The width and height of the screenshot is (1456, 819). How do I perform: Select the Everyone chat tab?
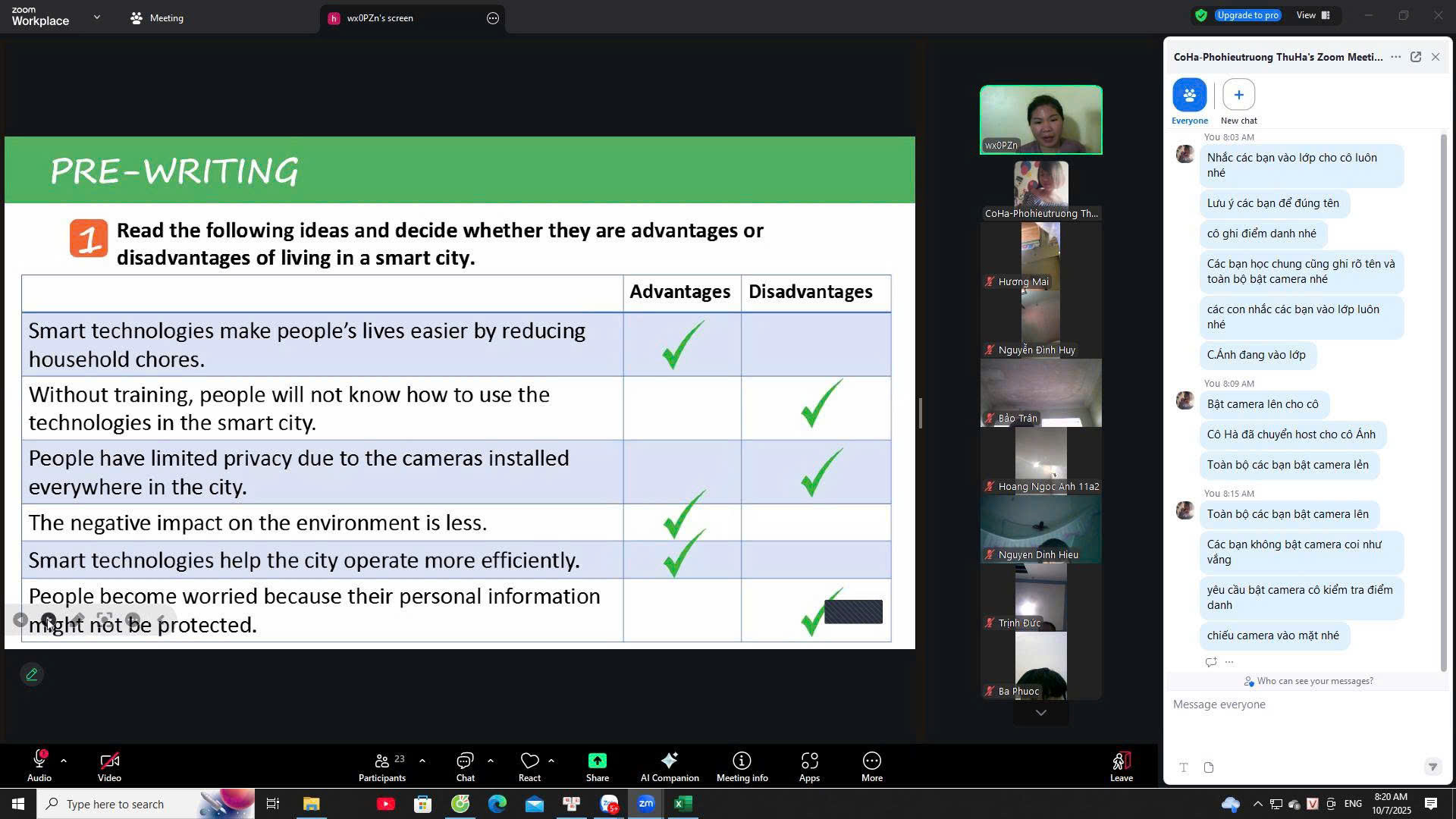click(x=1189, y=96)
